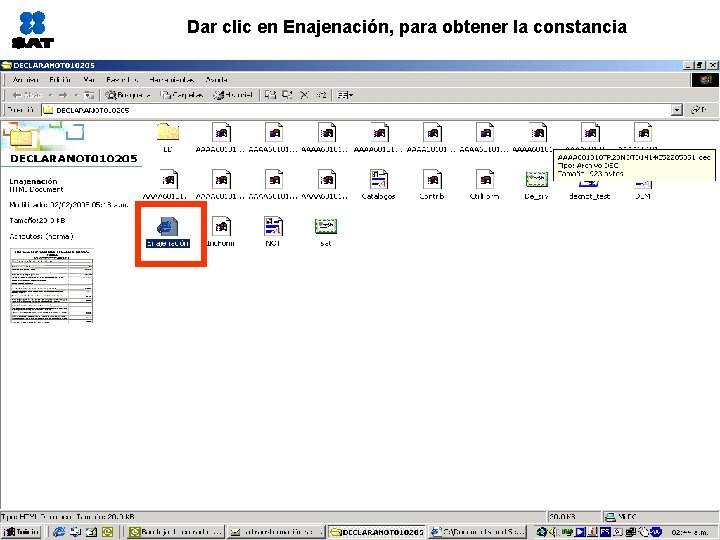
Task: Click the system tray clock
Action: (692, 532)
